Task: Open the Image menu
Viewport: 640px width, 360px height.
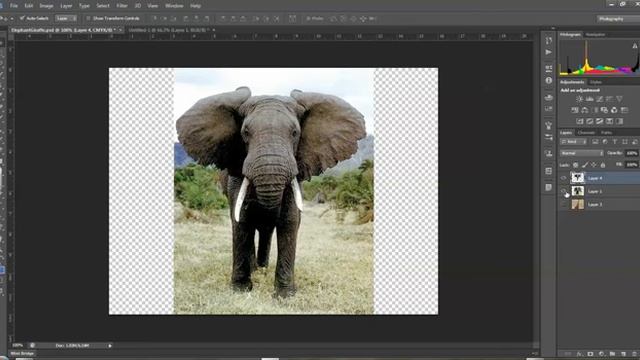Action: pyautogui.click(x=46, y=6)
